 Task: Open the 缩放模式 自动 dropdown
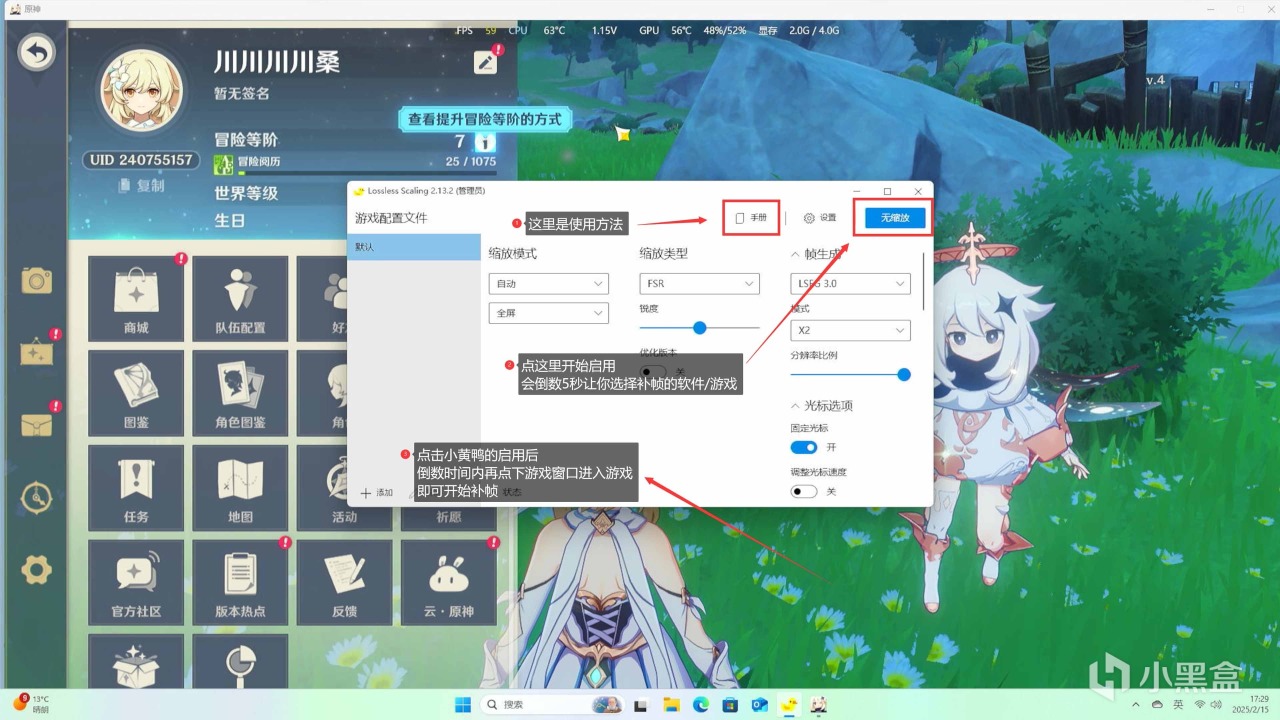pos(549,284)
